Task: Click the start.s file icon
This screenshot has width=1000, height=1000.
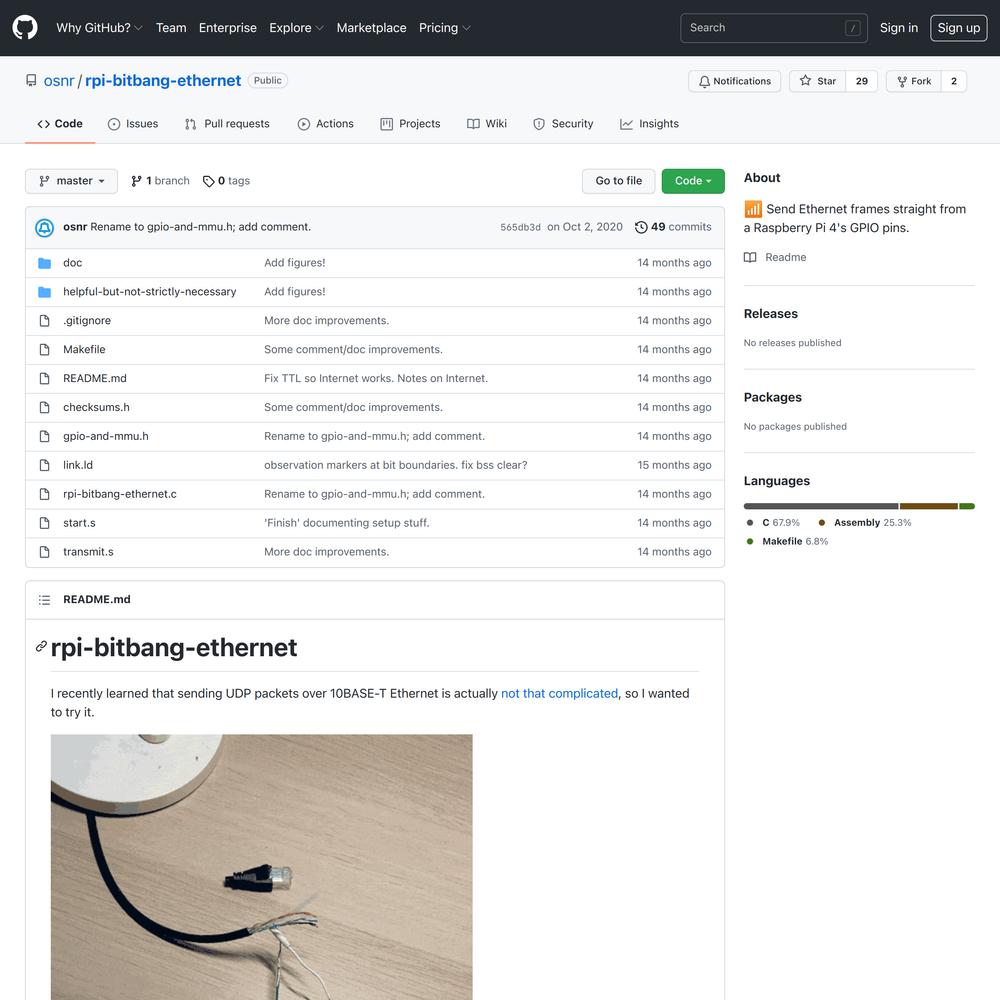Action: tap(44, 523)
